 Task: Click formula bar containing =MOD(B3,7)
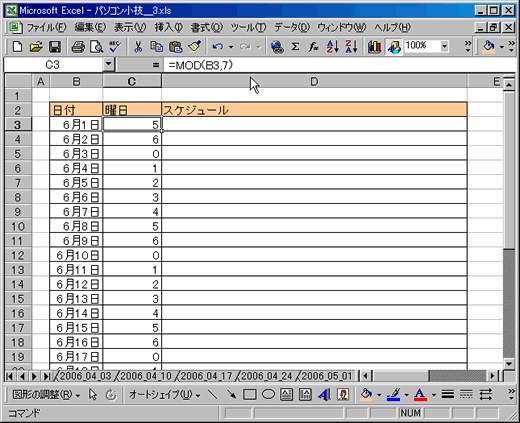pos(338,65)
